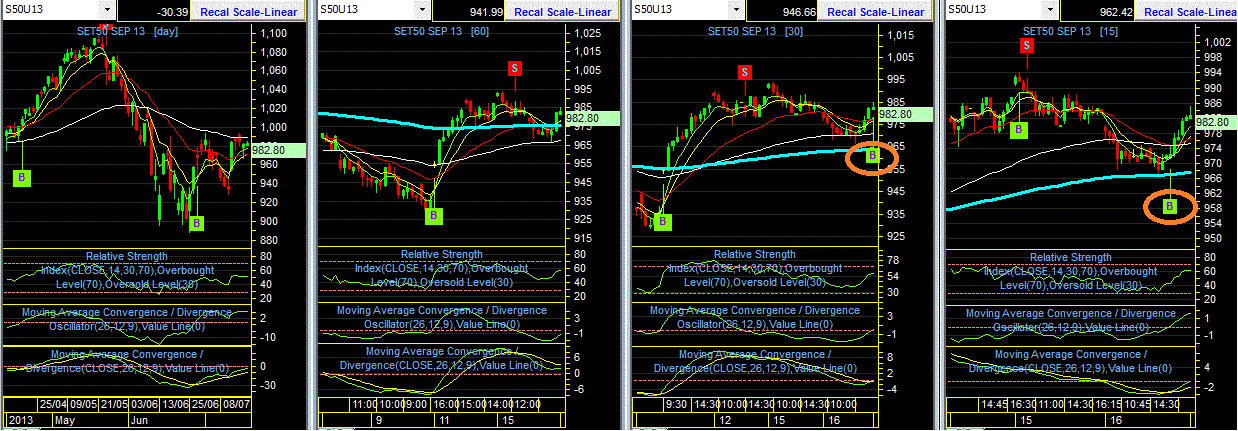Click the MACD Oscillator label on 60-minute chart

pyautogui.click(x=441, y=317)
